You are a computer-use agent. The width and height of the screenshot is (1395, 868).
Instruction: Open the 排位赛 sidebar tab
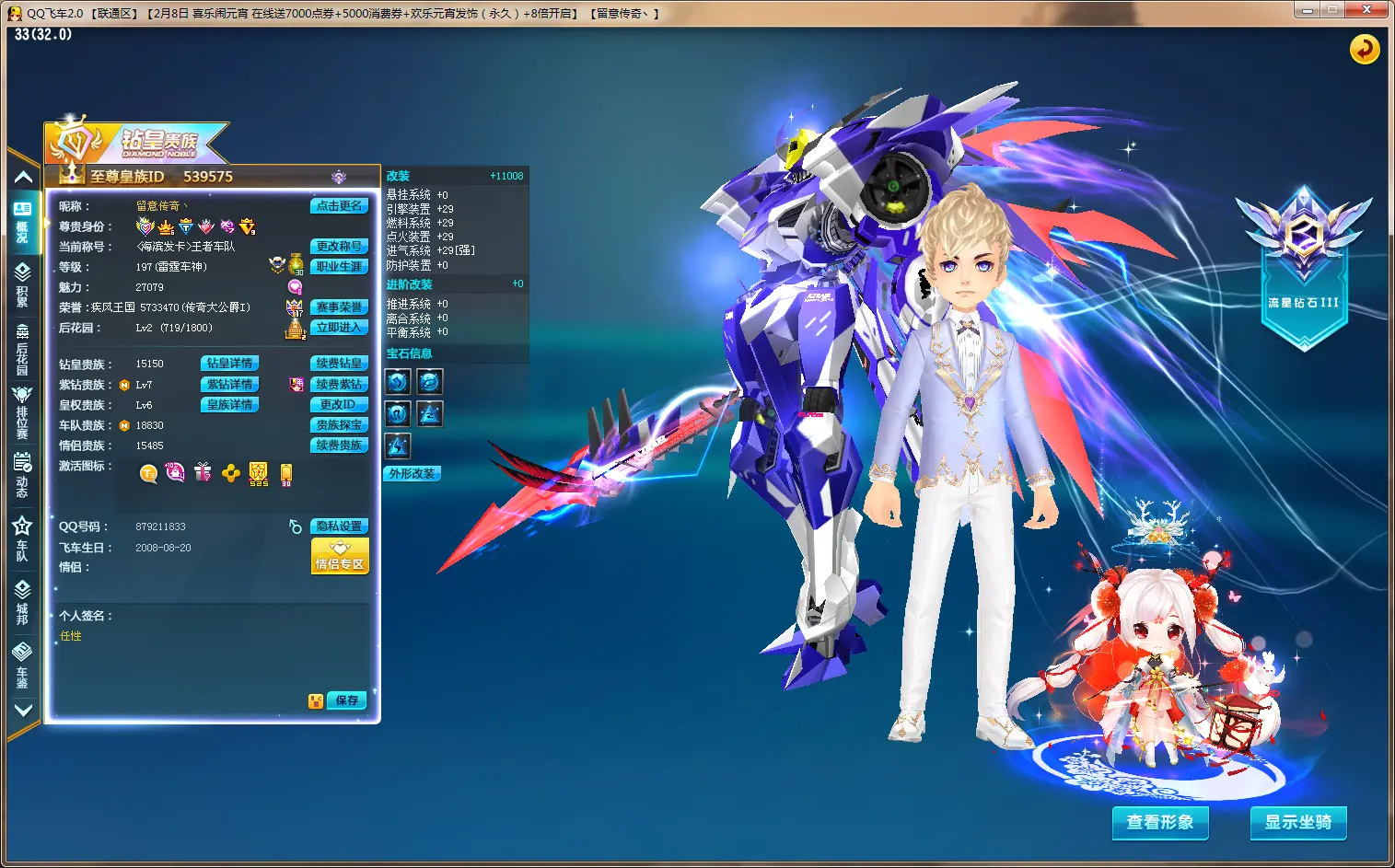pyautogui.click(x=23, y=412)
